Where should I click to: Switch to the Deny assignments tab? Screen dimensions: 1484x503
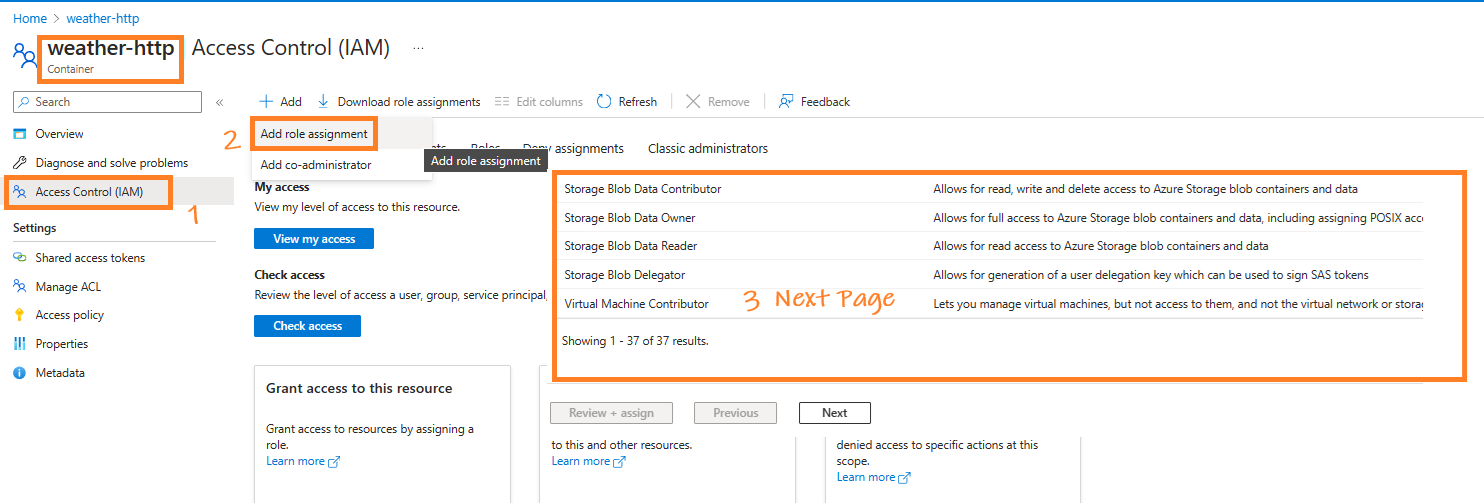pyautogui.click(x=574, y=149)
